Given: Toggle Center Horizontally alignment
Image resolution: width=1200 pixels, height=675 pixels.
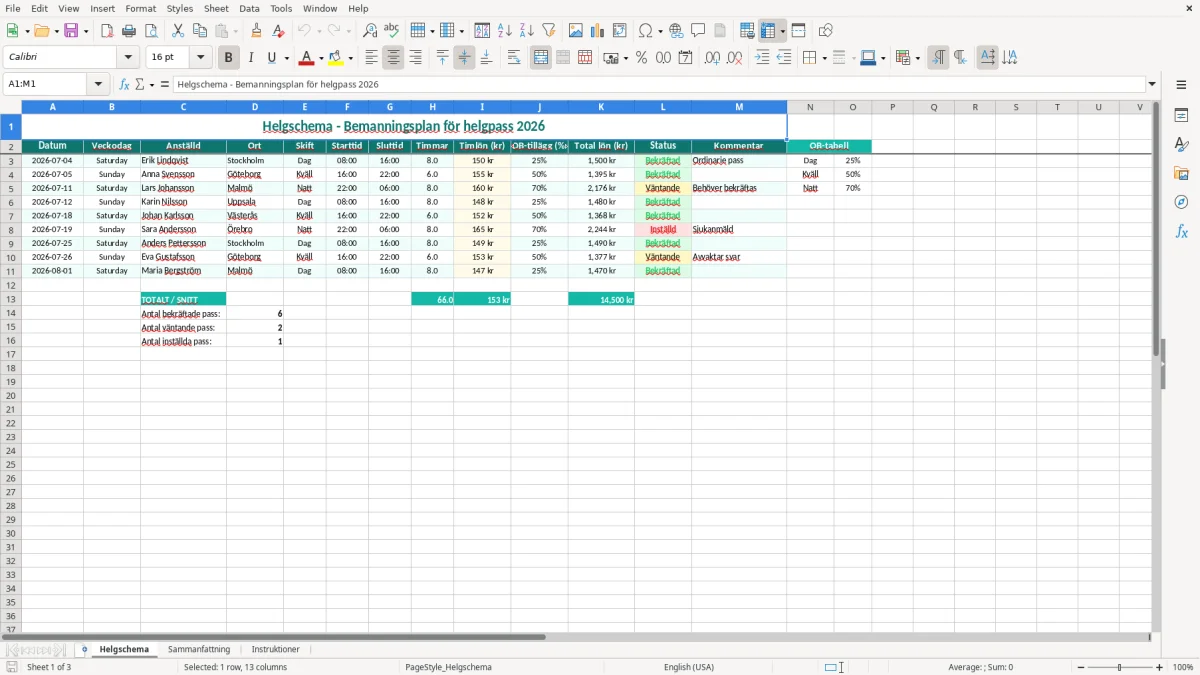Looking at the screenshot, I should coord(393,58).
